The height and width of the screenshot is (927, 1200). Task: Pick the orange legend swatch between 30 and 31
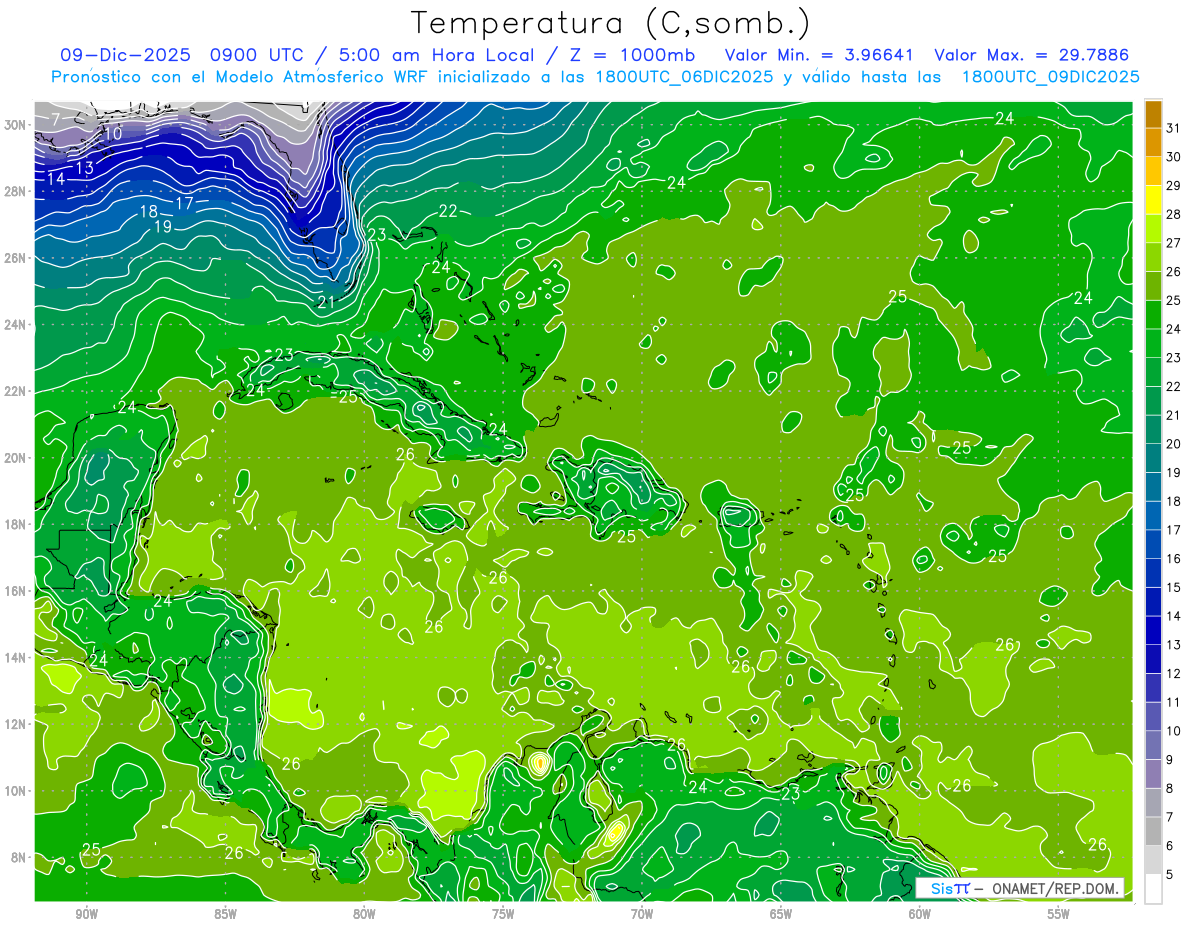(1153, 143)
